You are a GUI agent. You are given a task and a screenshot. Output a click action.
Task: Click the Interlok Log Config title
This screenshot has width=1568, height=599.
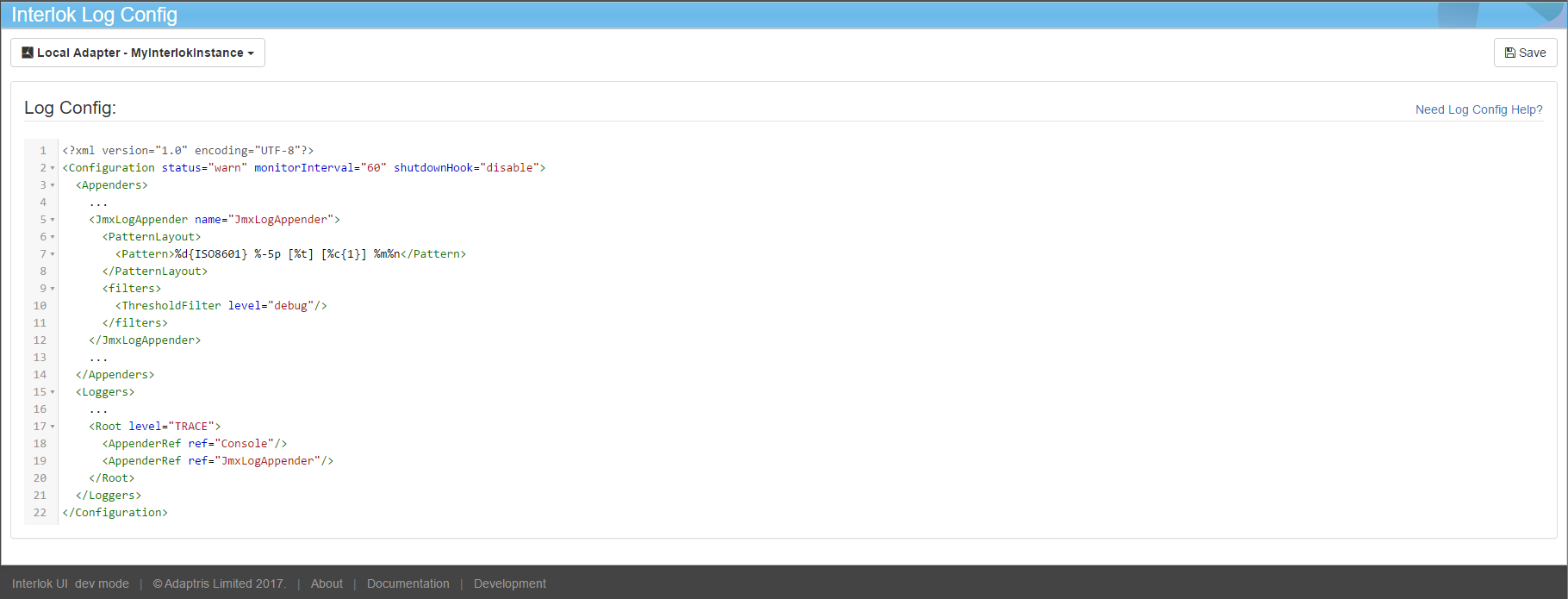(94, 15)
